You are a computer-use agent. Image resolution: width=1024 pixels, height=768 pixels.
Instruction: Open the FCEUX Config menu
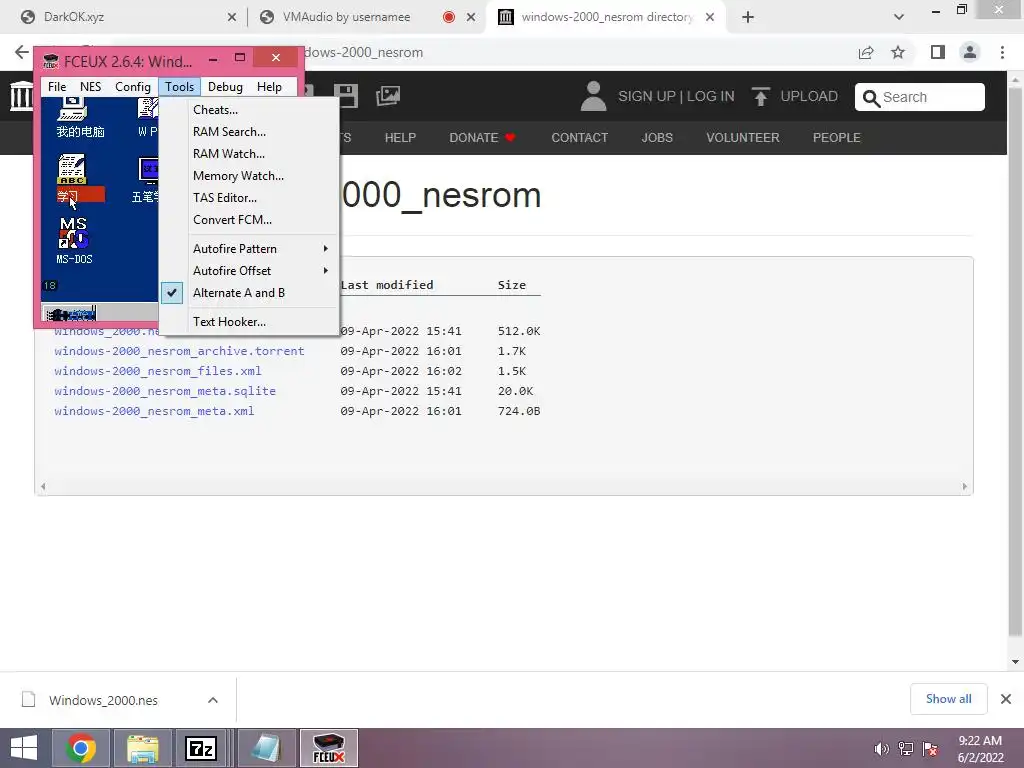click(133, 87)
